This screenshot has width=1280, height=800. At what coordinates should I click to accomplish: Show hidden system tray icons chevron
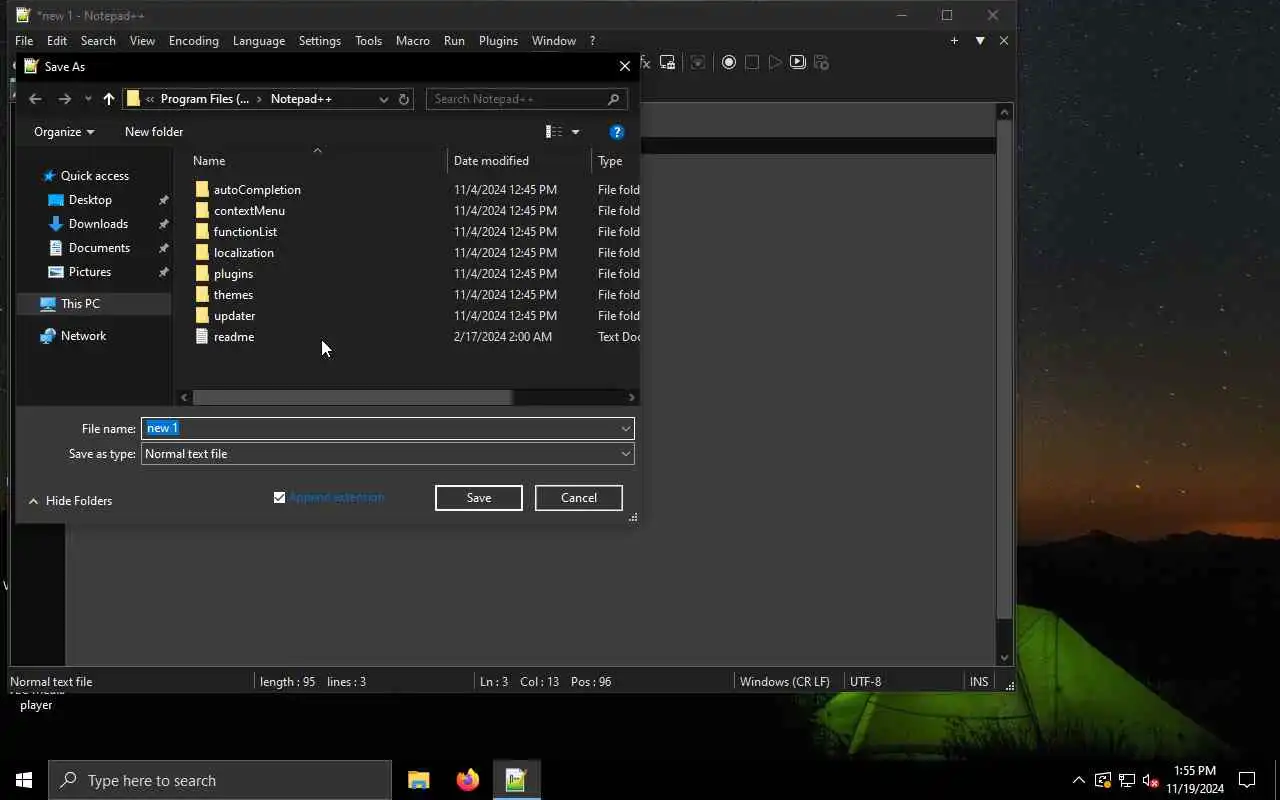(x=1078, y=780)
